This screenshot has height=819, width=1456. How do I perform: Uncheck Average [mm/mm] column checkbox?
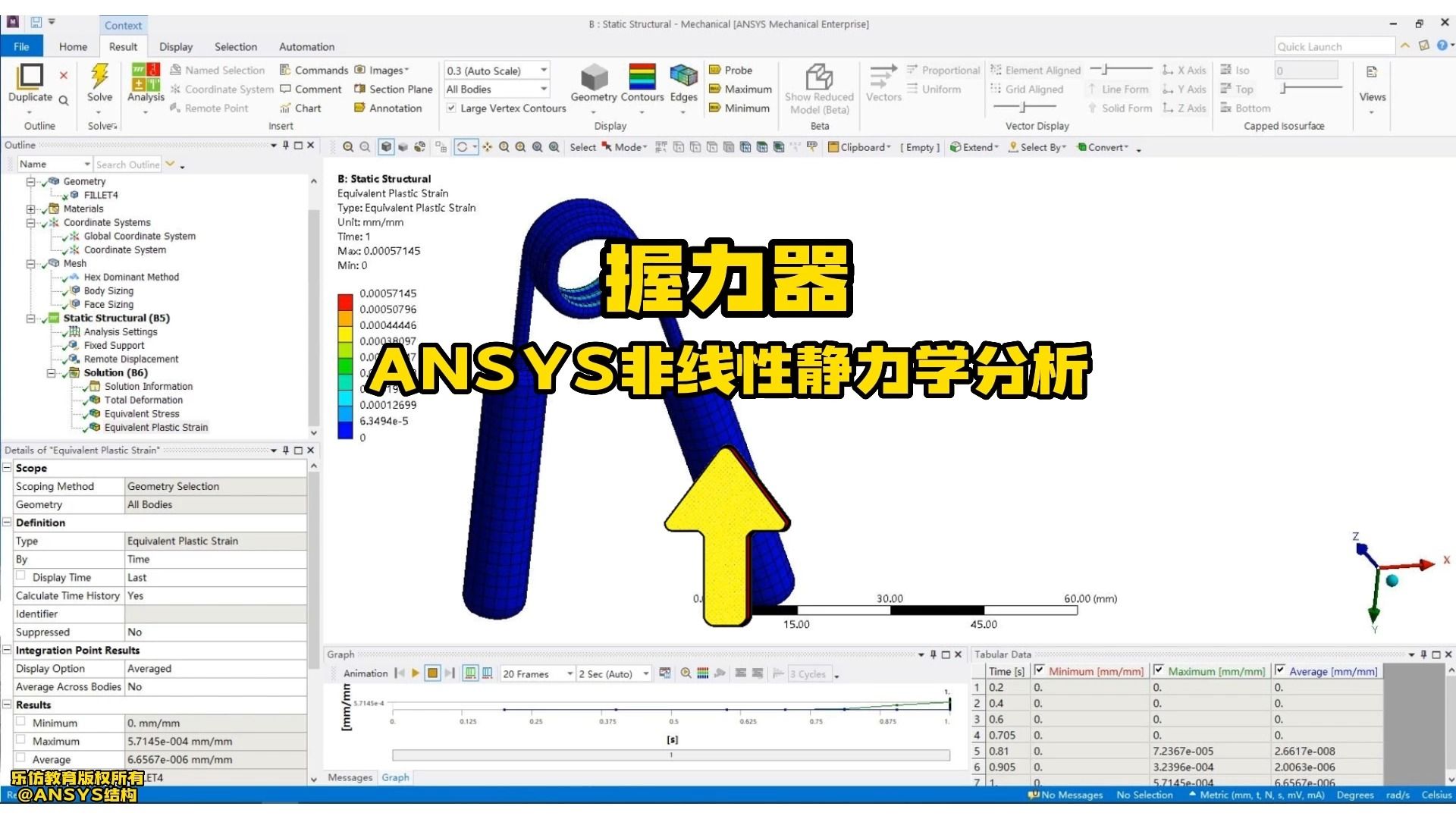[1280, 670]
